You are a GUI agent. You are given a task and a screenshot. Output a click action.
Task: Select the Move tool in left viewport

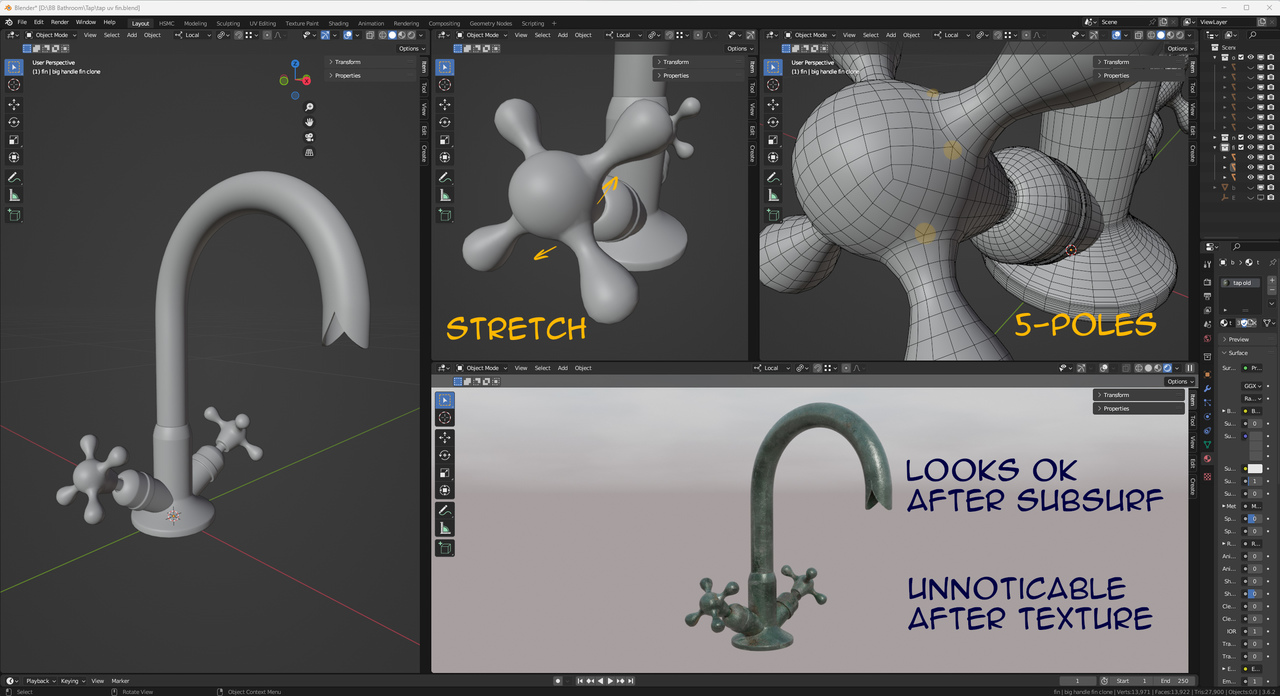click(x=14, y=104)
